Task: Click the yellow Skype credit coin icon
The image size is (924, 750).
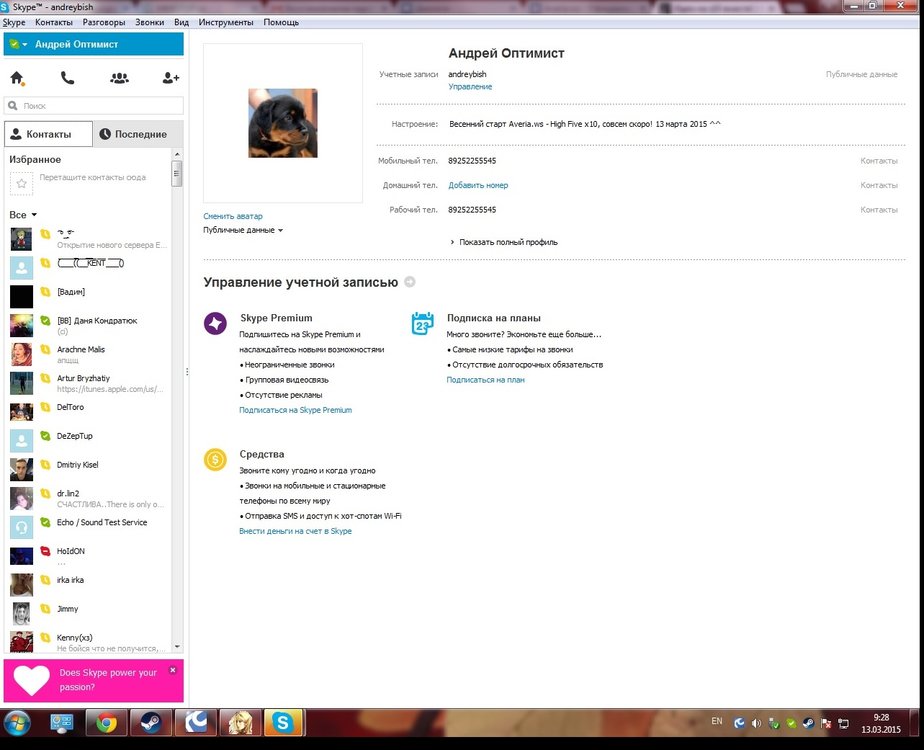Action: 215,459
